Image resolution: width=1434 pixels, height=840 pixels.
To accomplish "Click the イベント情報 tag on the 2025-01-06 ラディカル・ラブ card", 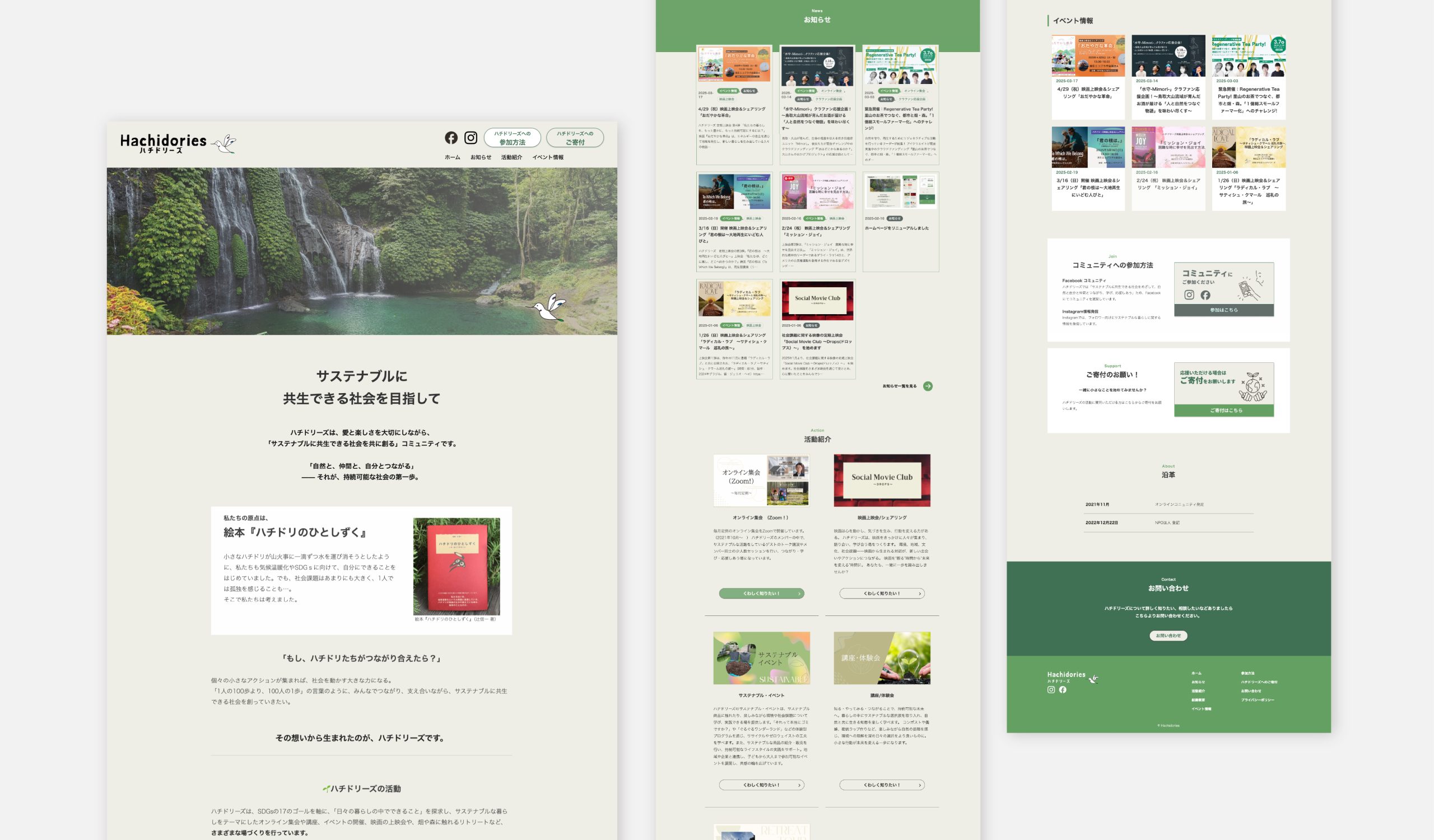I will coord(730,325).
